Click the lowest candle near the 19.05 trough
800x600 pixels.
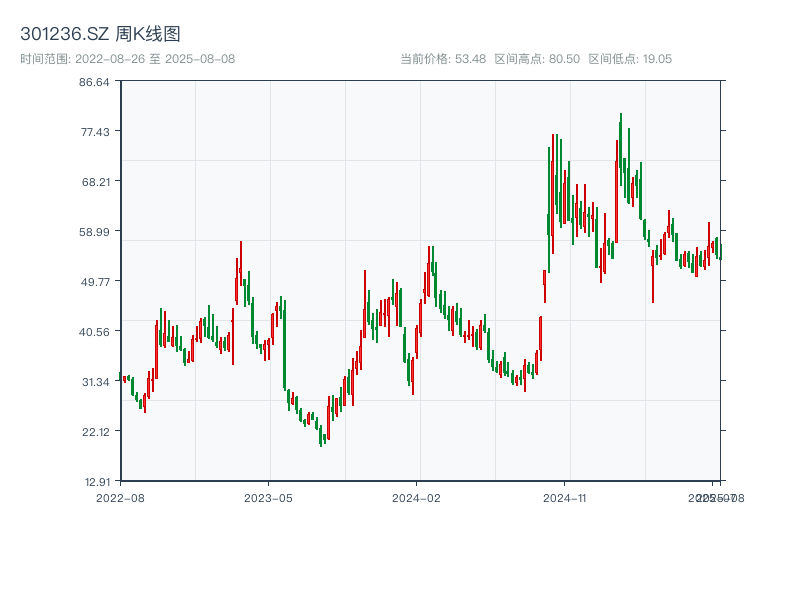click(x=321, y=436)
